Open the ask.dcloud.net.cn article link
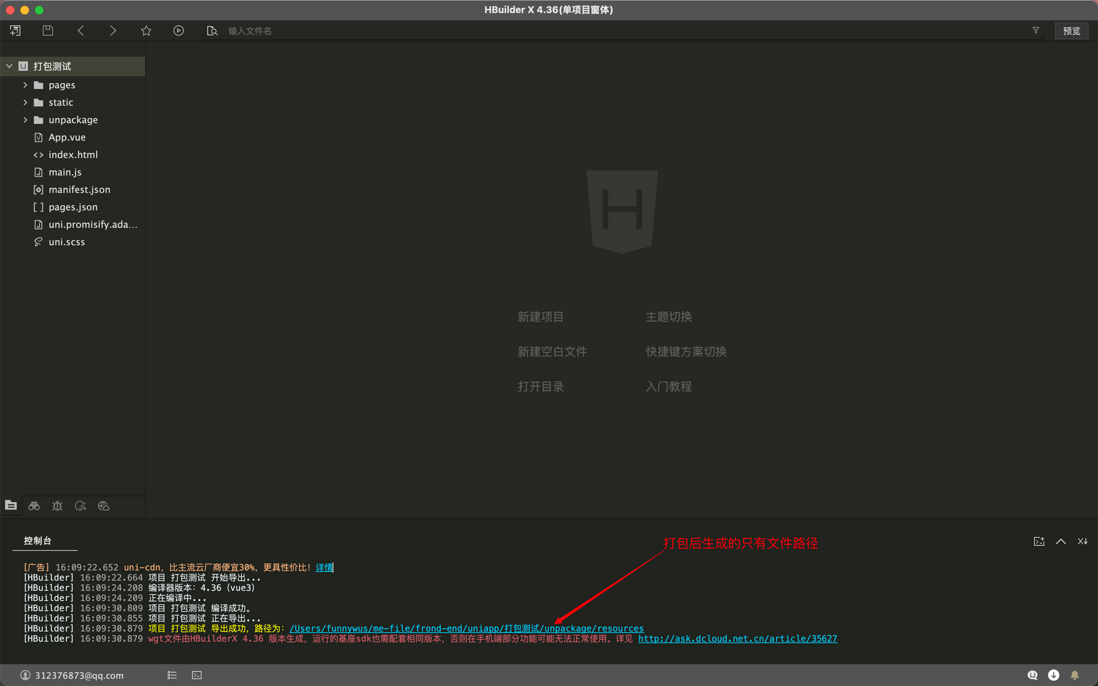Viewport: 1098px width, 686px height. 738,638
